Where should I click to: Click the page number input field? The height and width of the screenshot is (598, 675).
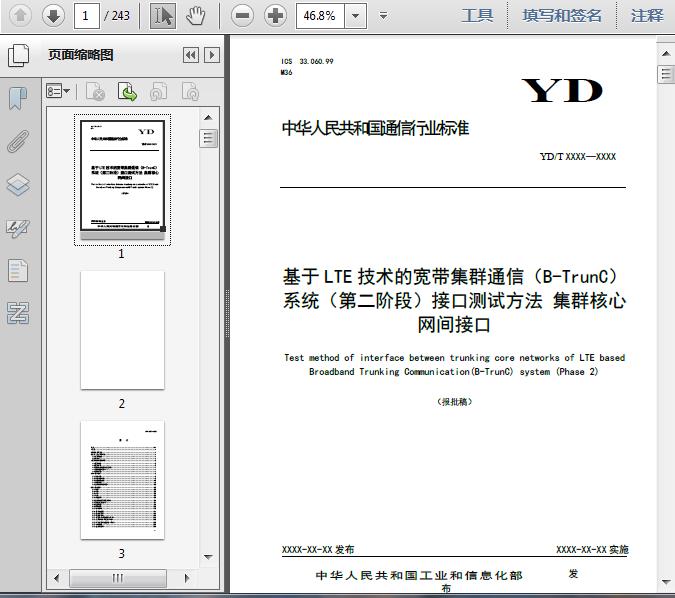87,16
